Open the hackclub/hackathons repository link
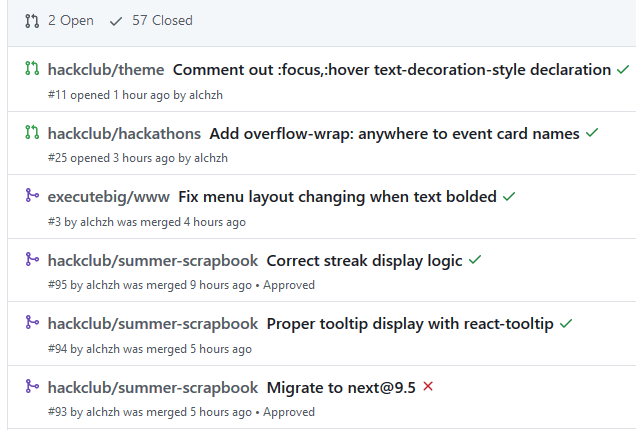The height and width of the screenshot is (430, 636). [x=124, y=133]
